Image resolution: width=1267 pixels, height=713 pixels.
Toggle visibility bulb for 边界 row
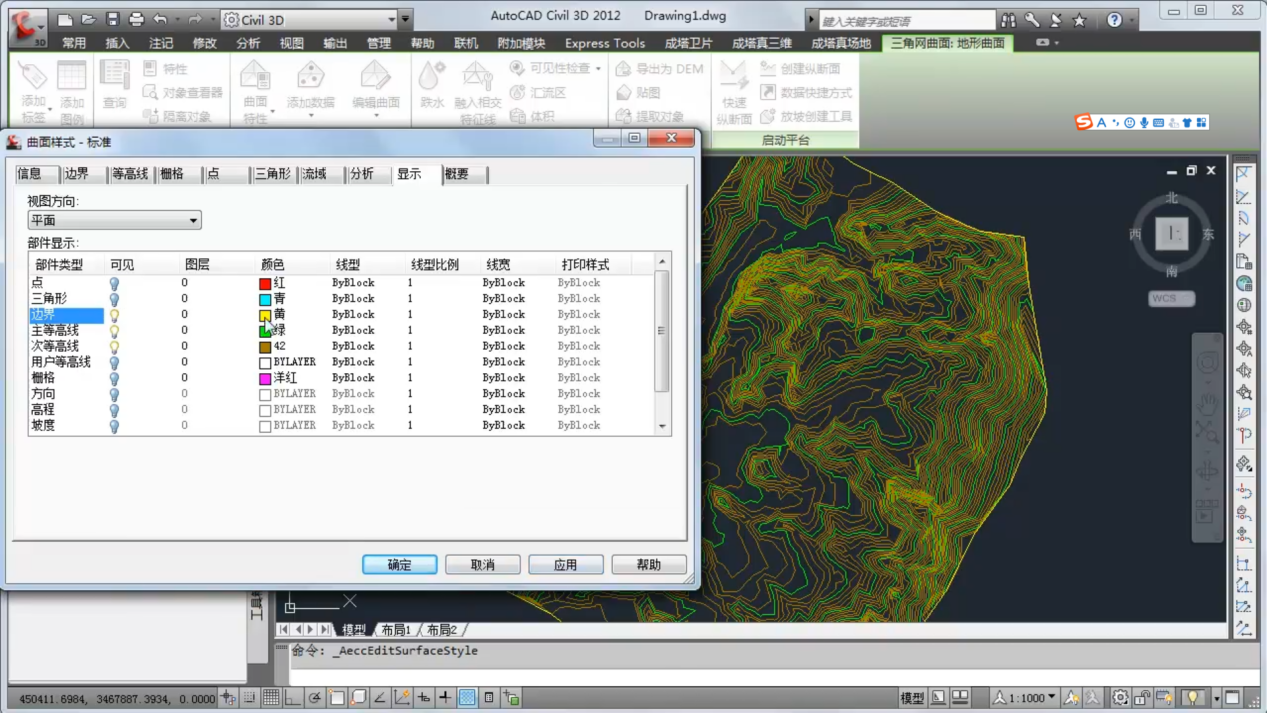(x=114, y=315)
